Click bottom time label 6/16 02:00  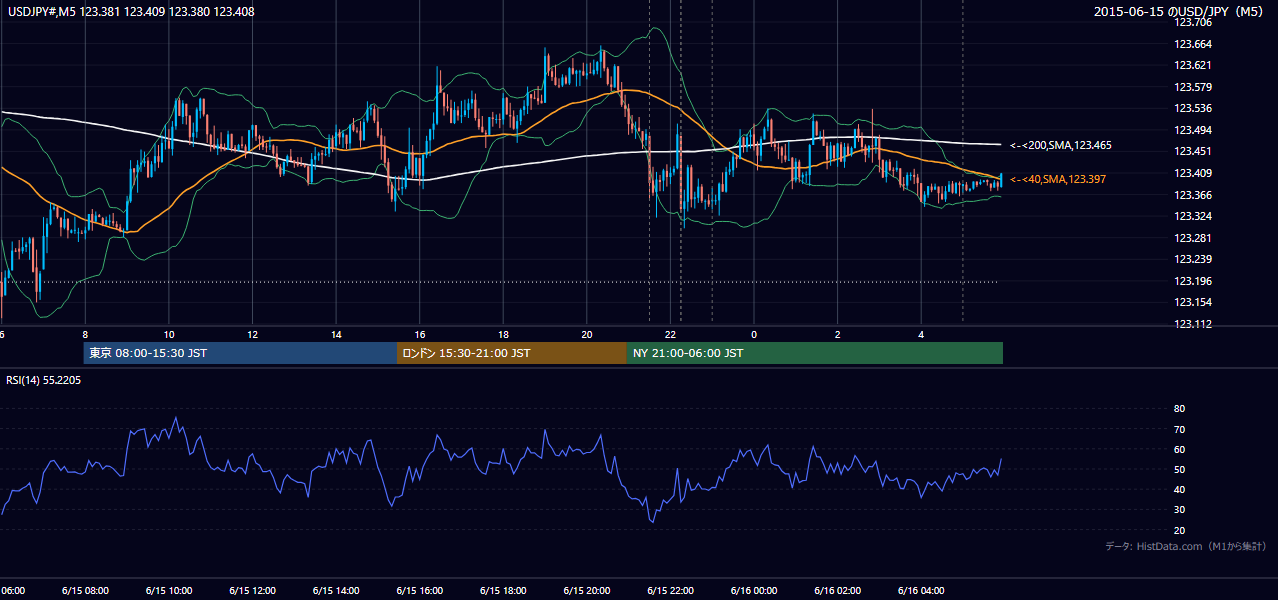point(837,591)
